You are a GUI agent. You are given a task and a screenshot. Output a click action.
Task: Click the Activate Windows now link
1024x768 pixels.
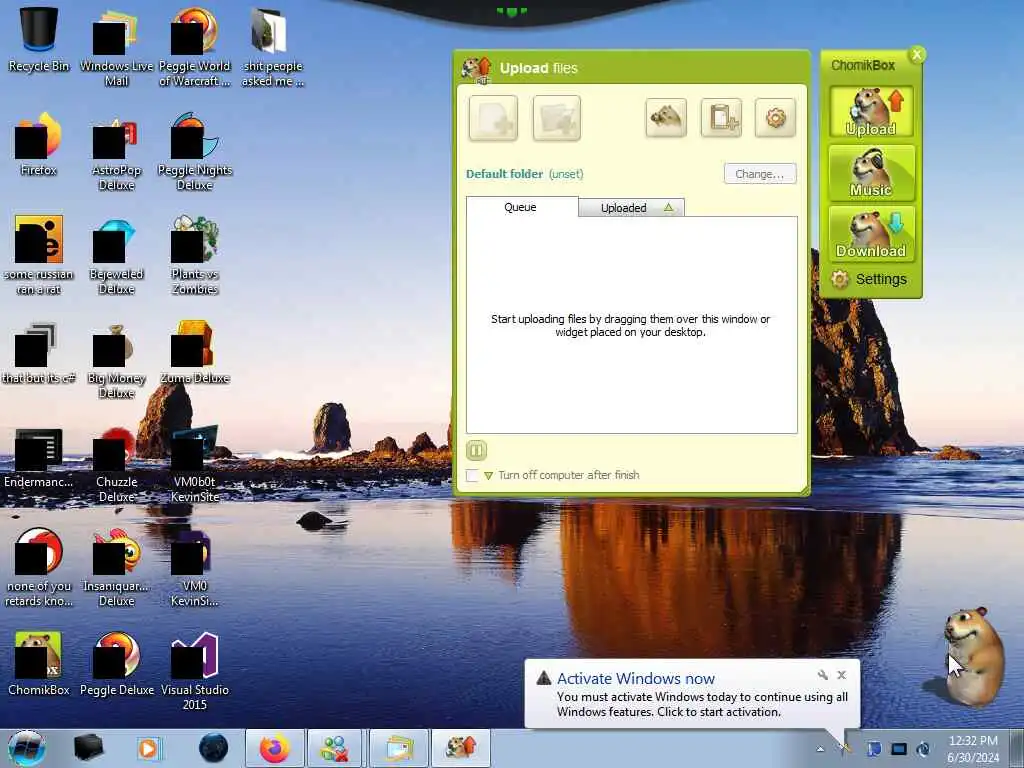point(635,679)
